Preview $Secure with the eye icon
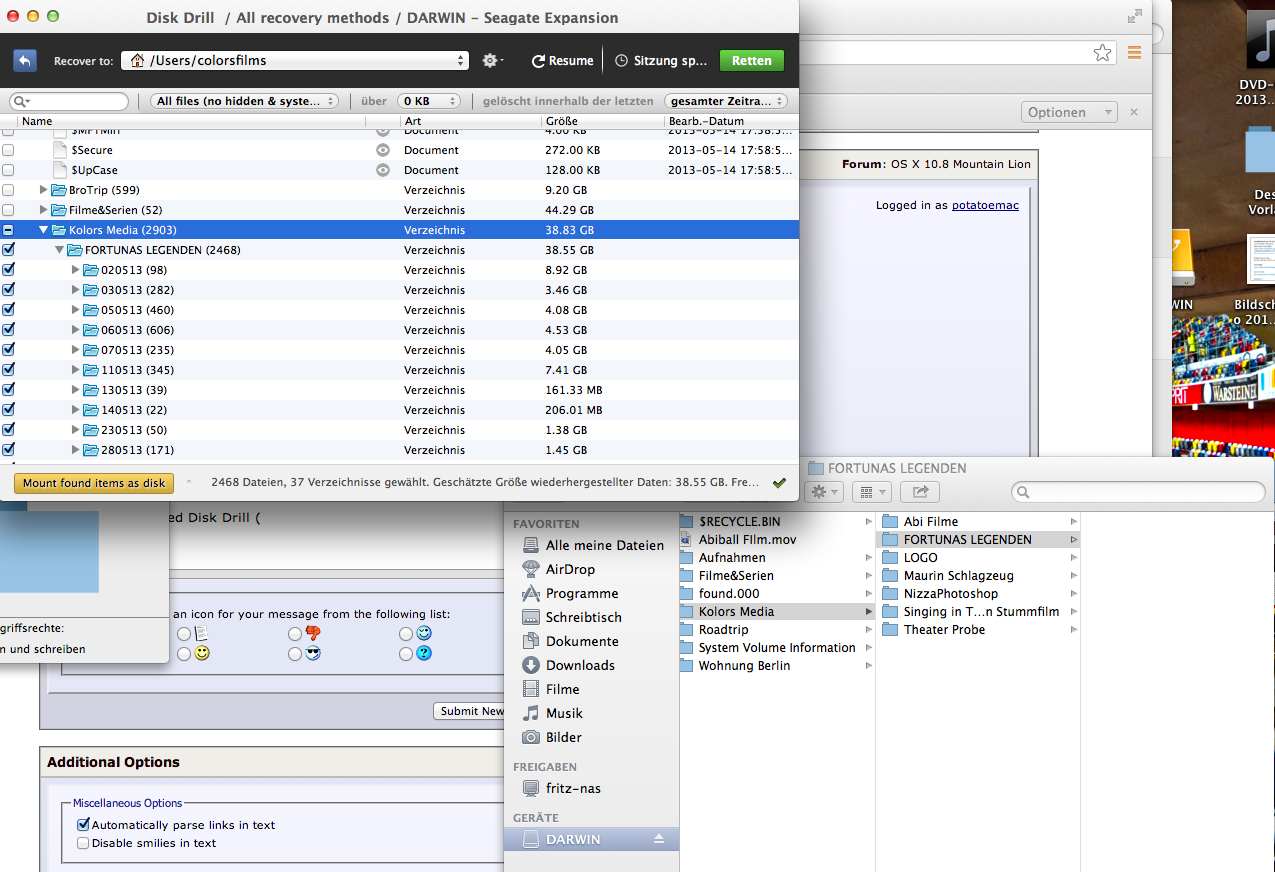Screen dimensions: 1275x872 click(x=383, y=150)
